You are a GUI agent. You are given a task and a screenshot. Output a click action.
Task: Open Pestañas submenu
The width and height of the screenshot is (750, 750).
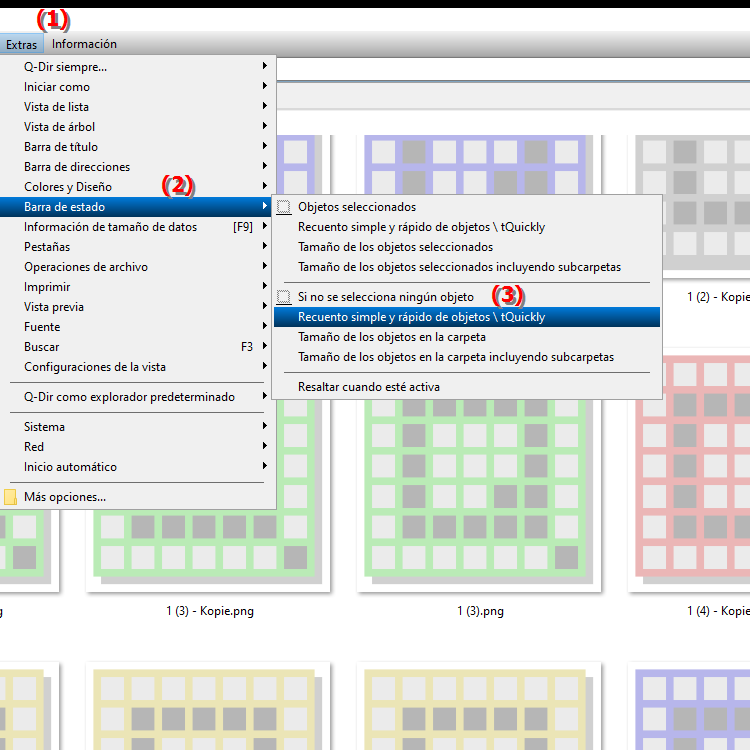pyautogui.click(x=138, y=247)
